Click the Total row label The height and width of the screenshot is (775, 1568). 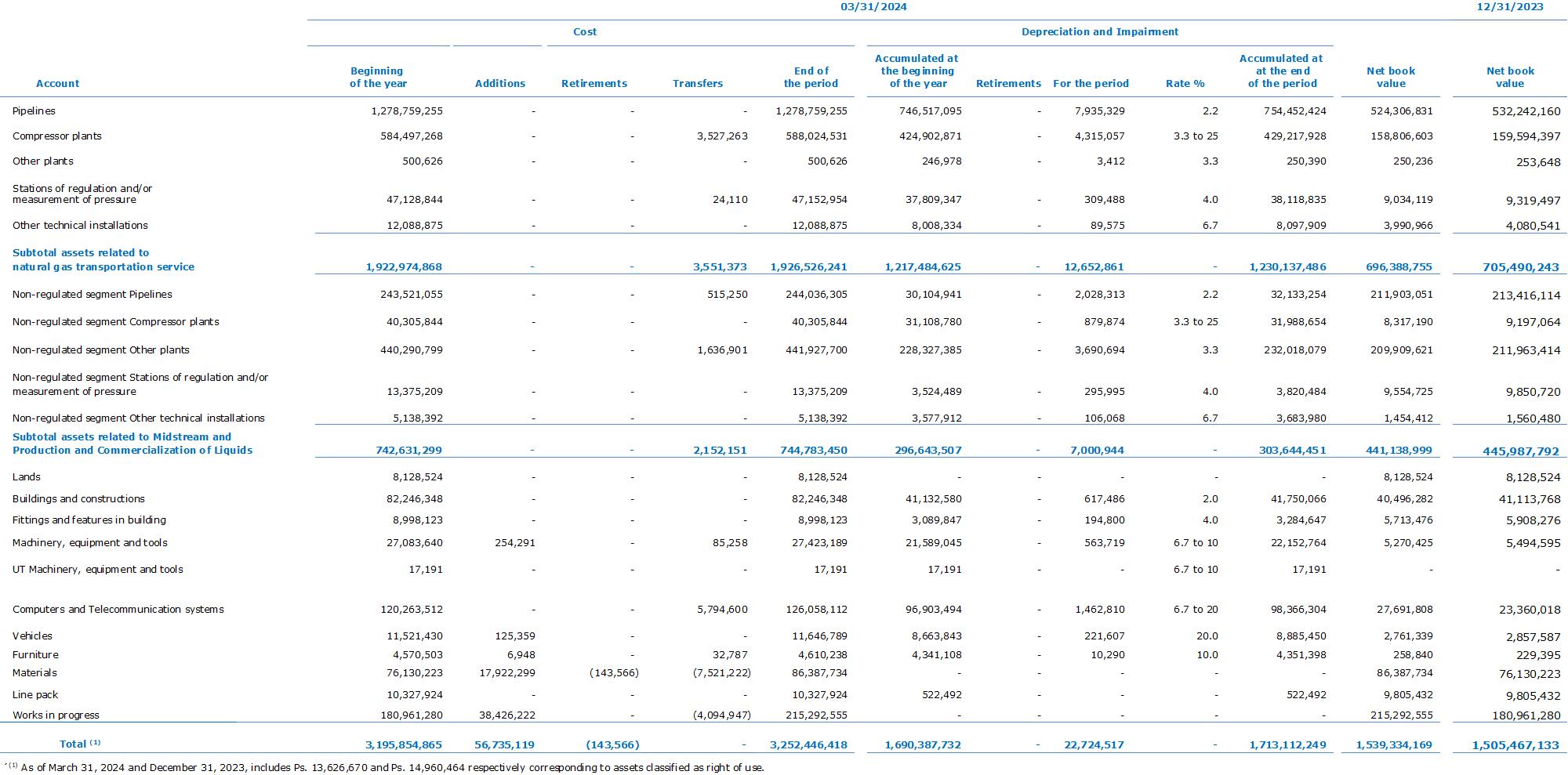(80, 744)
